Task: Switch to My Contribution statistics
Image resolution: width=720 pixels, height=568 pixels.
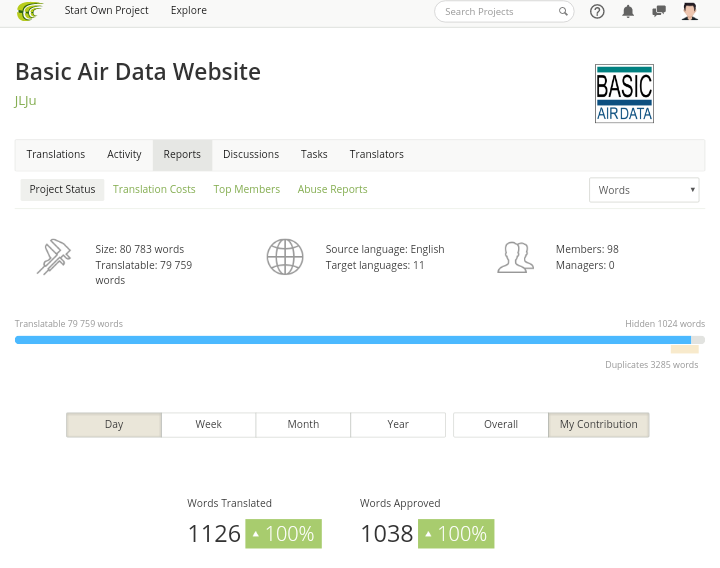Action: coord(599,425)
